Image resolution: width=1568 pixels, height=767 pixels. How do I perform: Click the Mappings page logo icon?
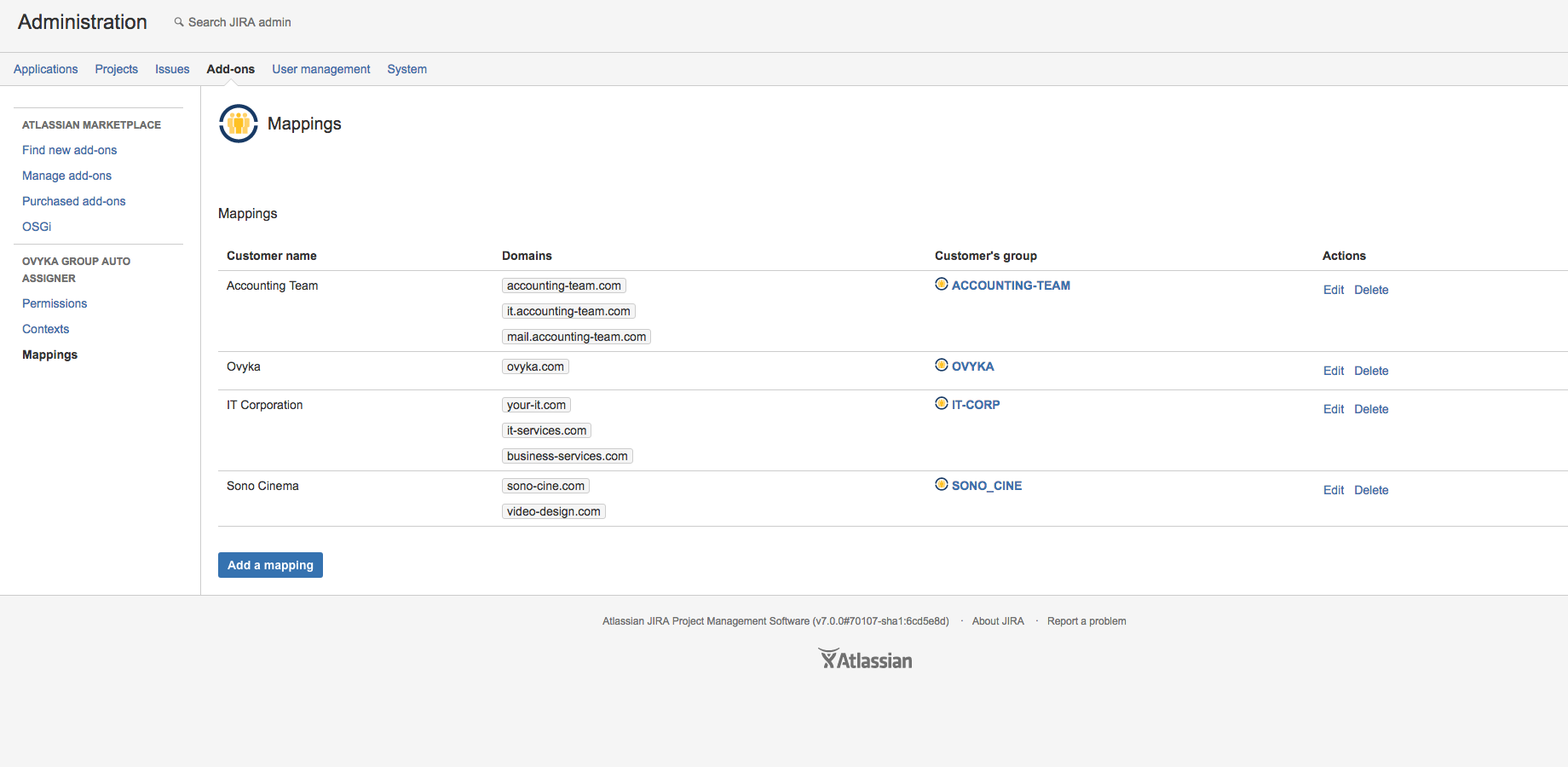point(239,124)
